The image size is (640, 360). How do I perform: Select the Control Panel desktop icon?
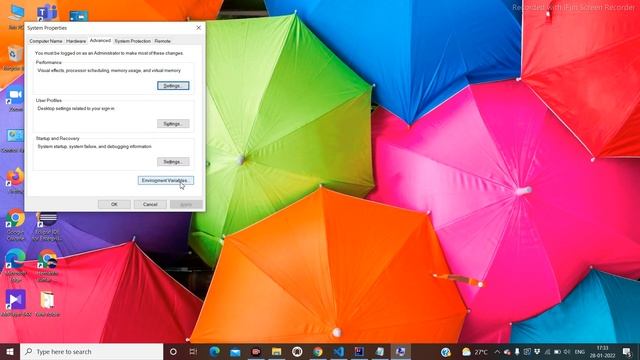click(x=15, y=140)
